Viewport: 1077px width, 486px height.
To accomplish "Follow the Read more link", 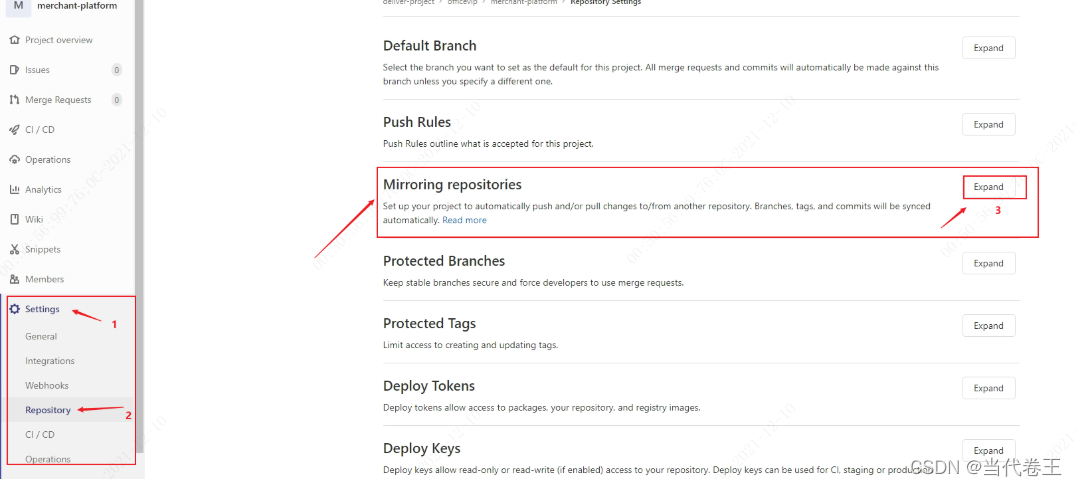I will click(464, 220).
